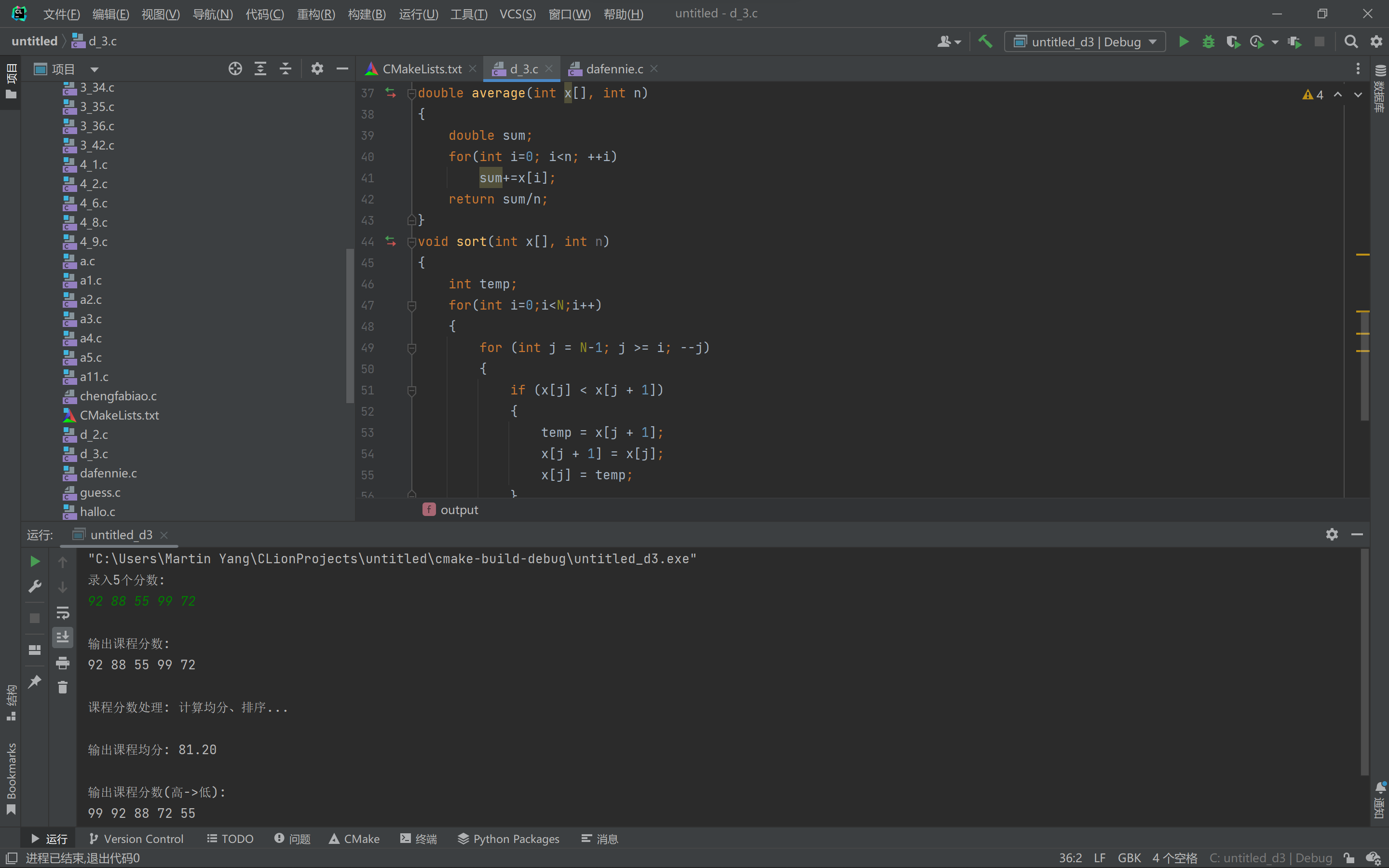Toggle scroll to end in console
Viewport: 1389px width, 868px height.
(63, 637)
